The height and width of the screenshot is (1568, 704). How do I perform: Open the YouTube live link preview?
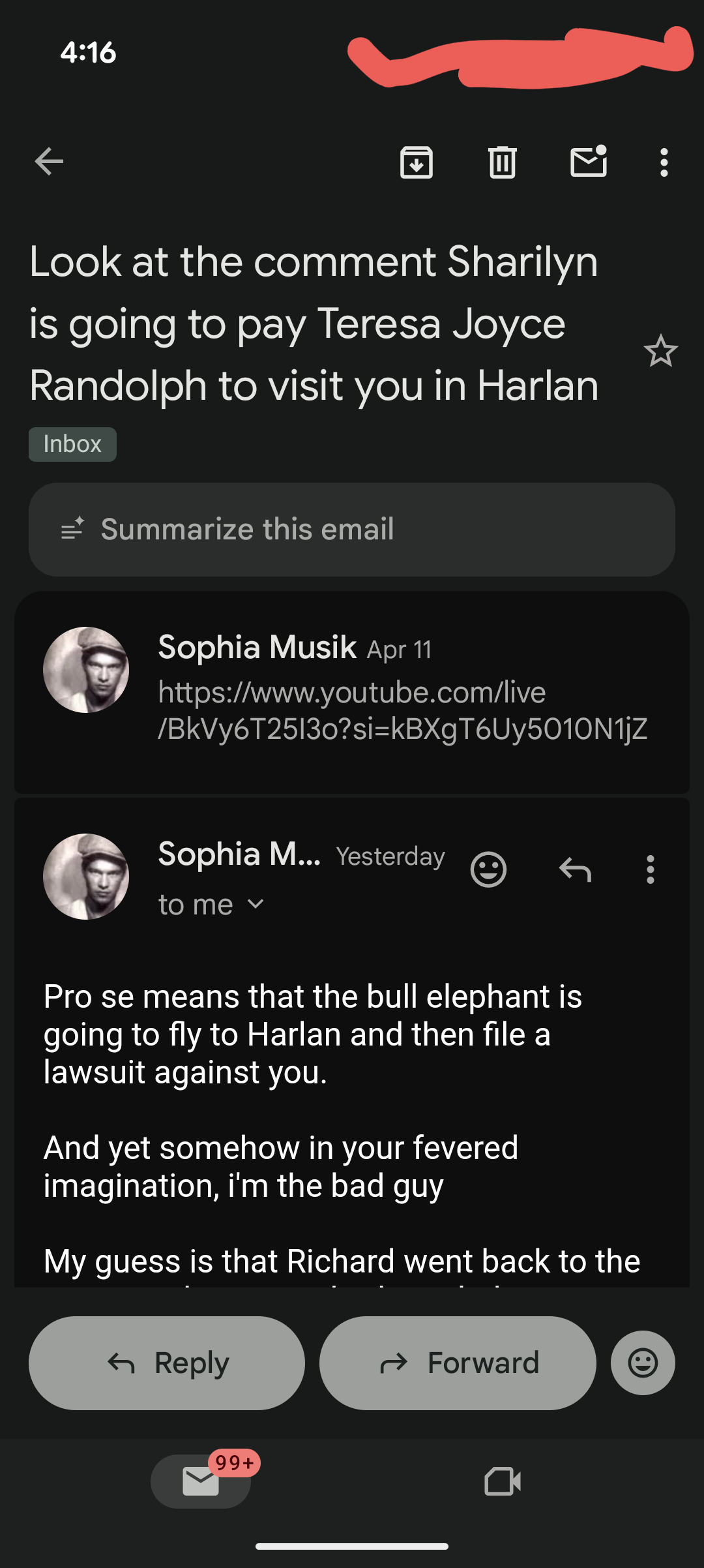point(402,711)
